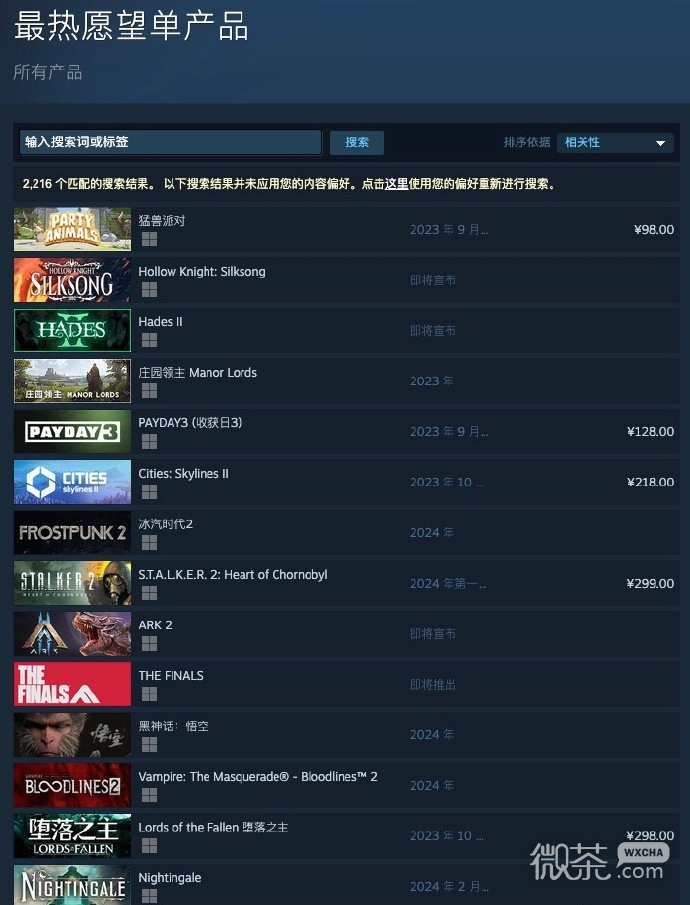Select the Cities: Skylines II title
The width and height of the screenshot is (690, 905).
point(184,473)
